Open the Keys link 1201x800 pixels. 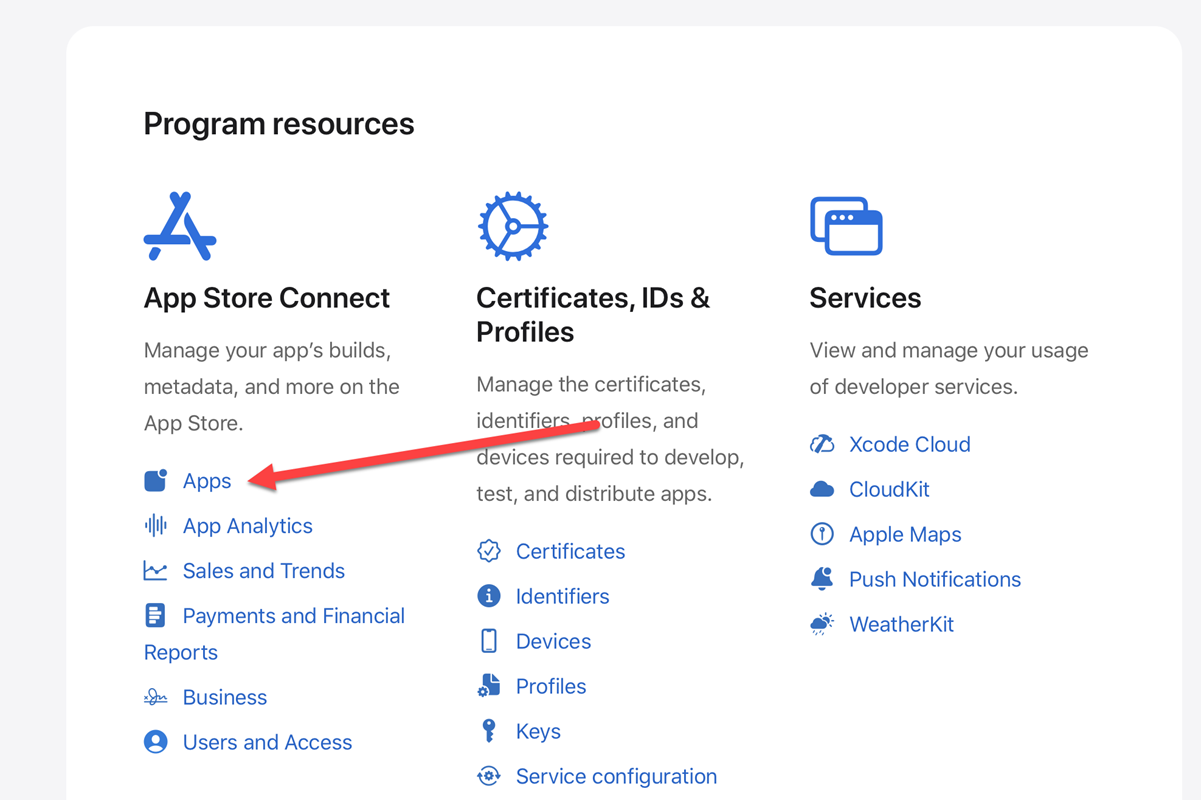(x=538, y=731)
